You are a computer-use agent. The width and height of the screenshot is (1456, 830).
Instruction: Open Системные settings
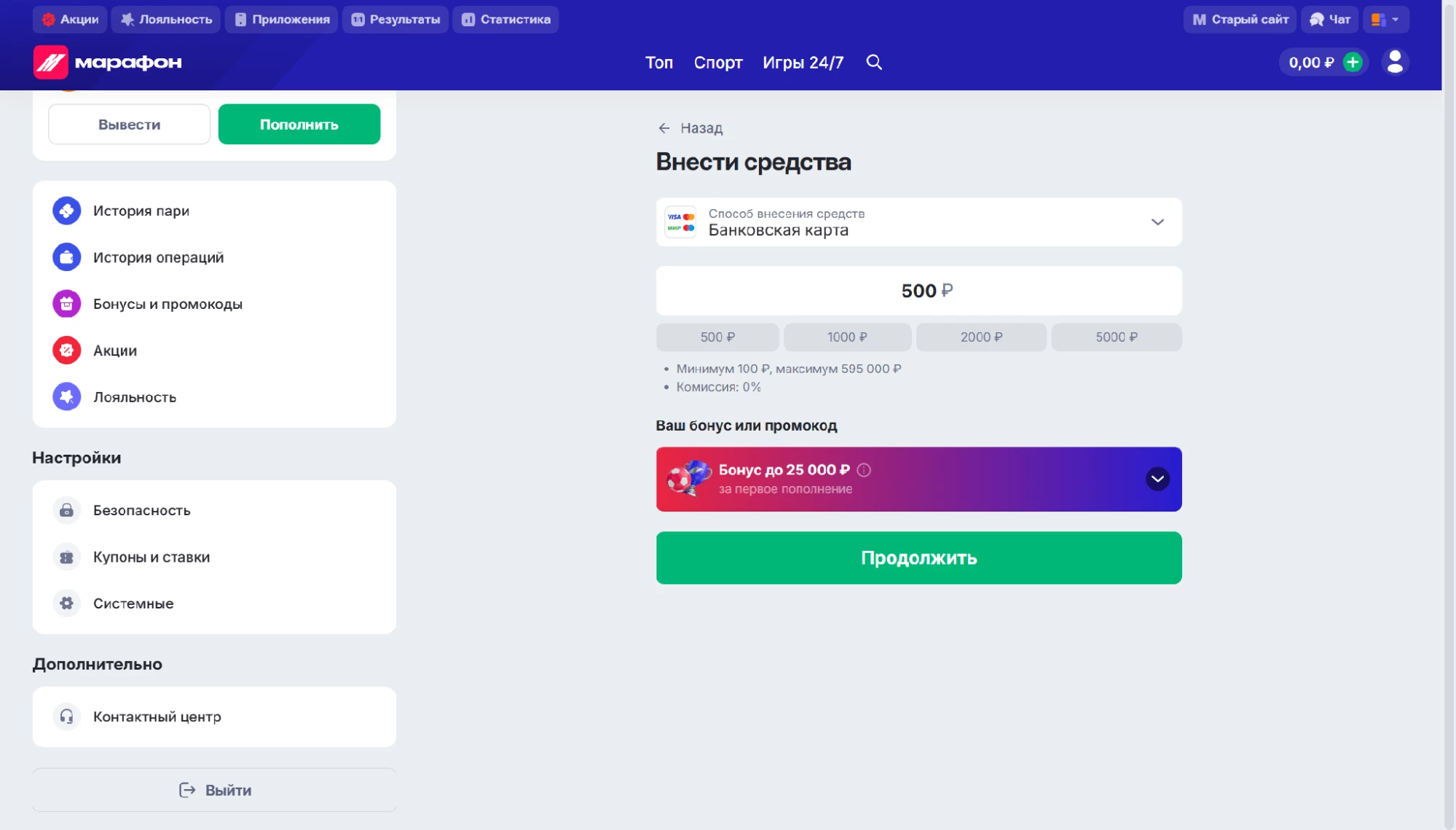[214, 603]
